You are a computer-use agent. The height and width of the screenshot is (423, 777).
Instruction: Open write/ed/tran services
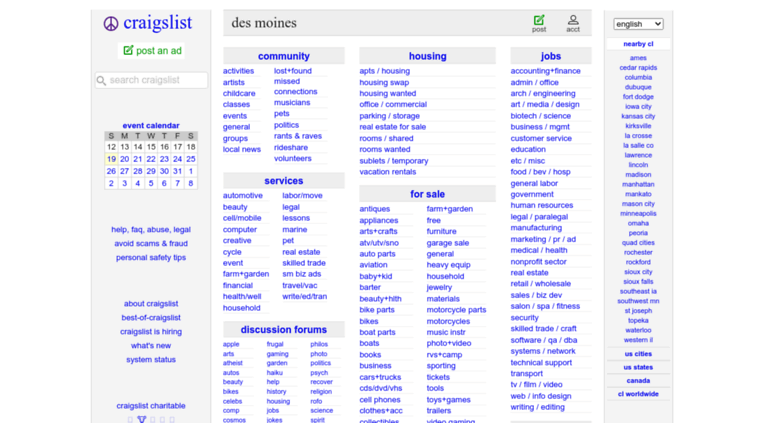click(x=304, y=296)
